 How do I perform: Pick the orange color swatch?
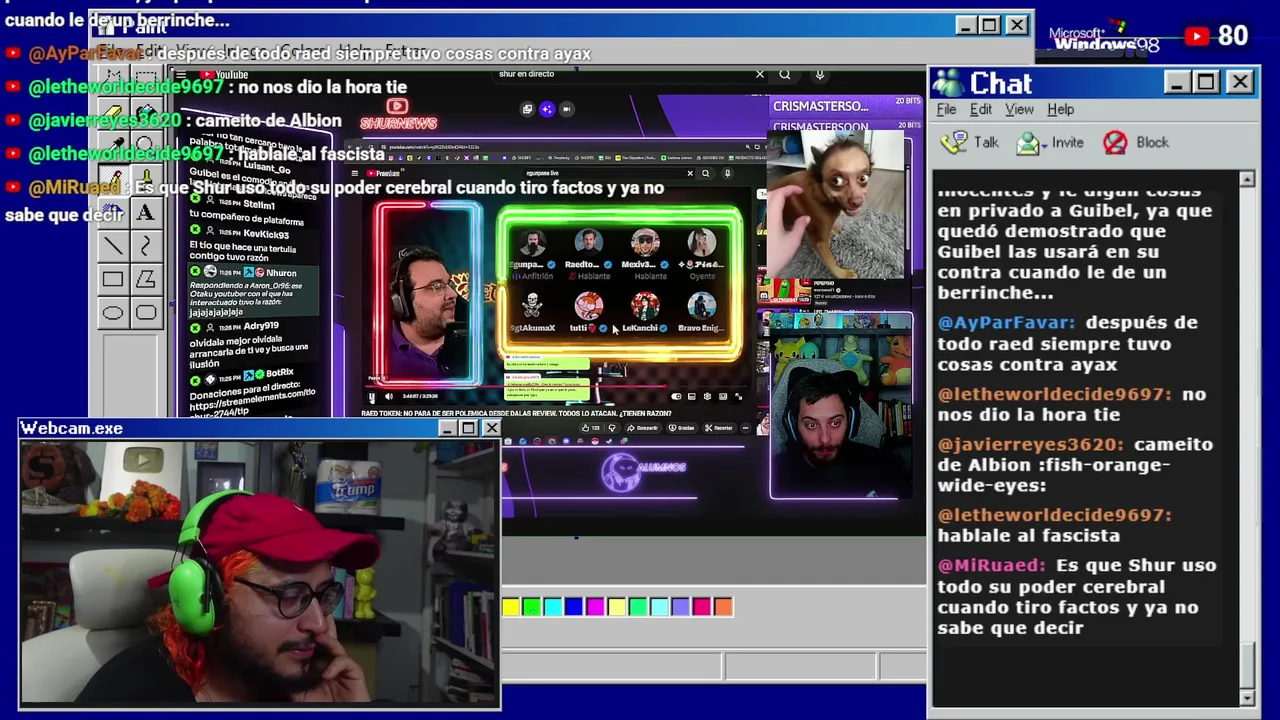[723, 606]
